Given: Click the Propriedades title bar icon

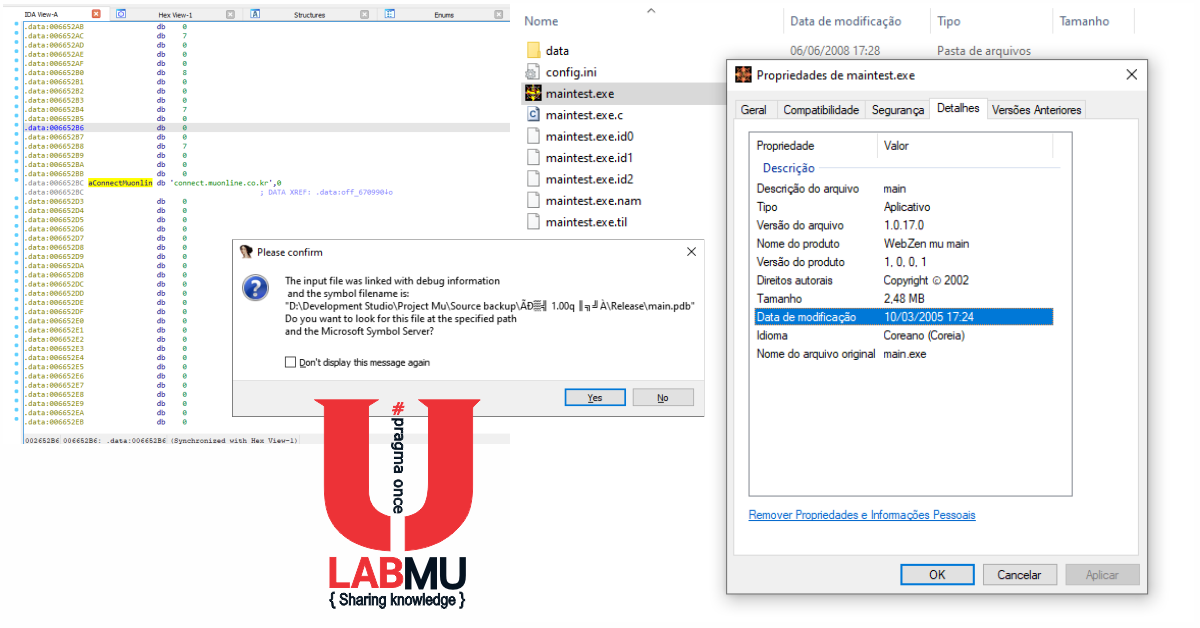Looking at the screenshot, I should pyautogui.click(x=743, y=74).
